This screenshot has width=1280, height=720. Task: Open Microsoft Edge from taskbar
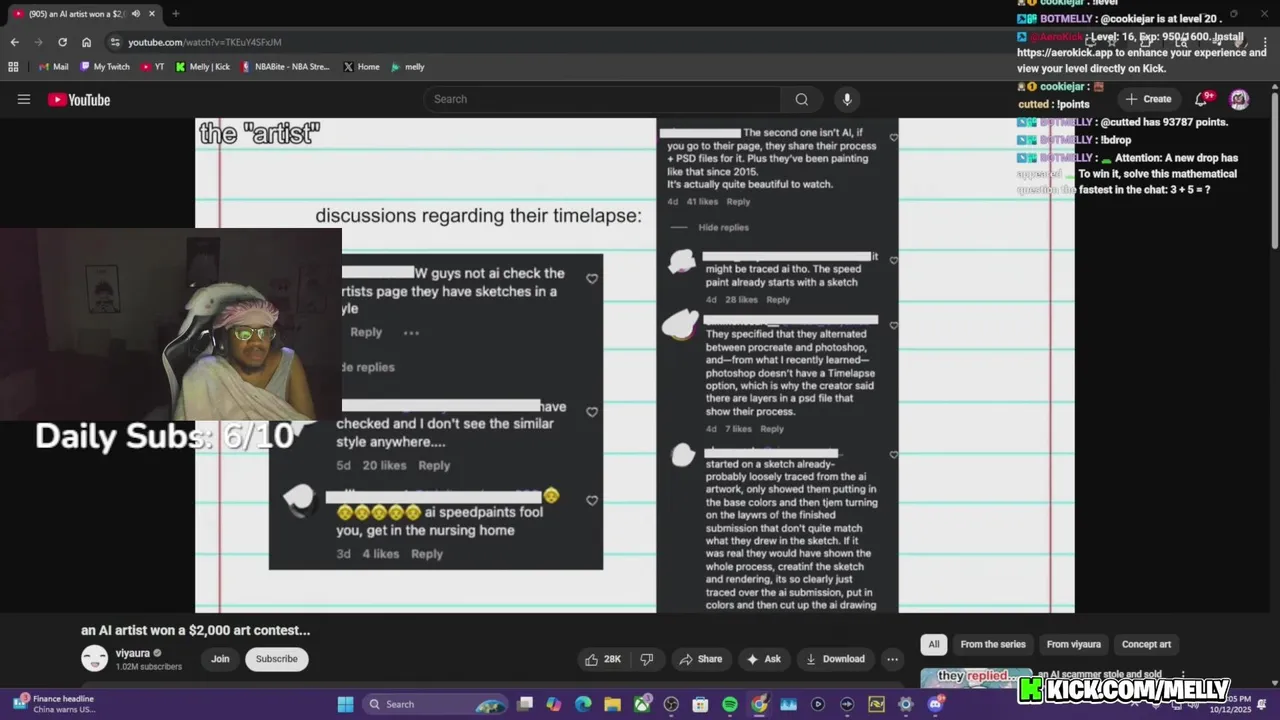[583, 704]
